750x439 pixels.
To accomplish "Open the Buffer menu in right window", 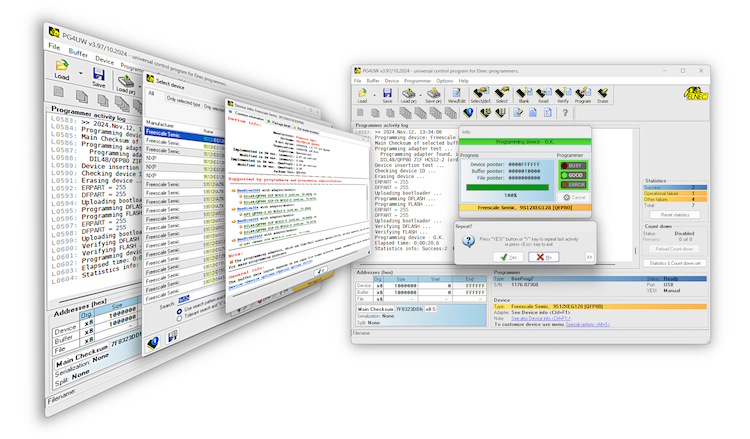I will pyautogui.click(x=373, y=81).
